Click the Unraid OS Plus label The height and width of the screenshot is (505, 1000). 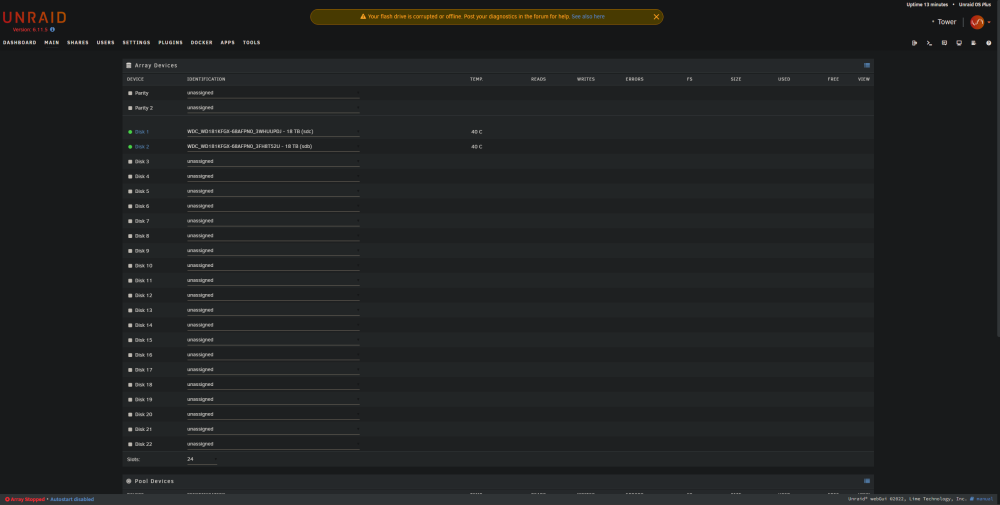click(974, 4)
